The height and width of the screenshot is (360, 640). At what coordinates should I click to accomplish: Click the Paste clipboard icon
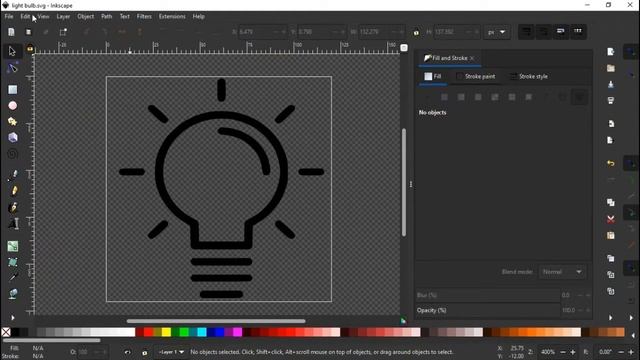pyautogui.click(x=611, y=236)
